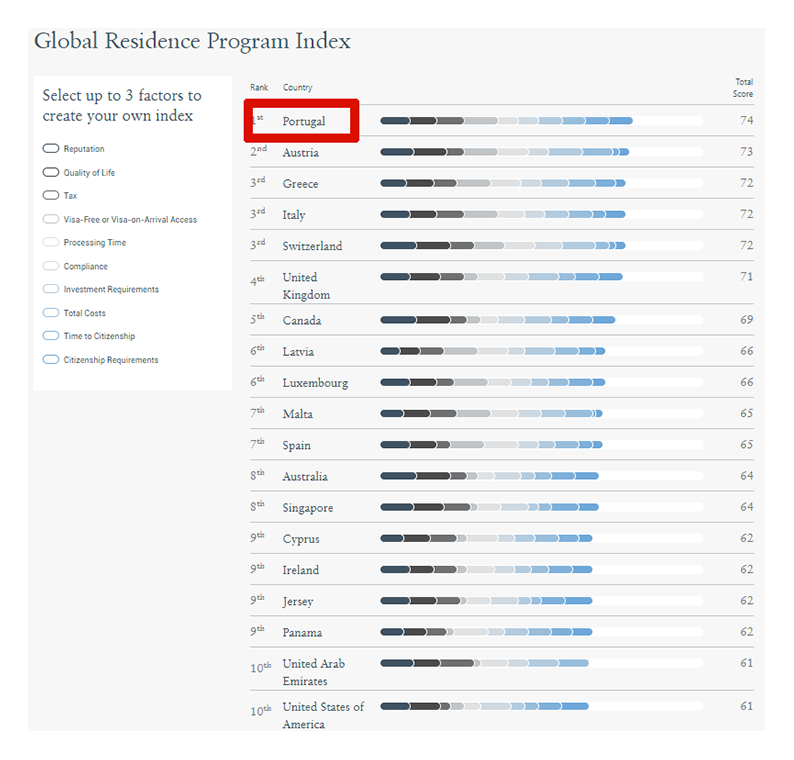Click the Ireland country name
This screenshot has height=760, width=794.
click(301, 570)
